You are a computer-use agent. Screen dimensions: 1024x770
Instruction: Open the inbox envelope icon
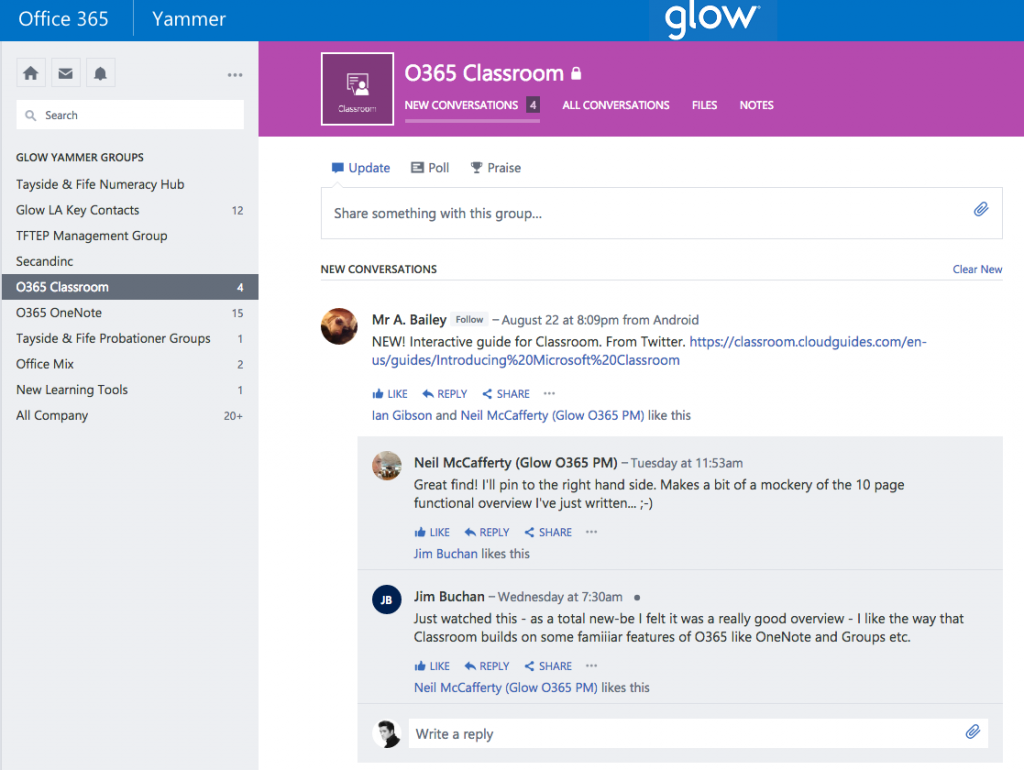[65, 73]
